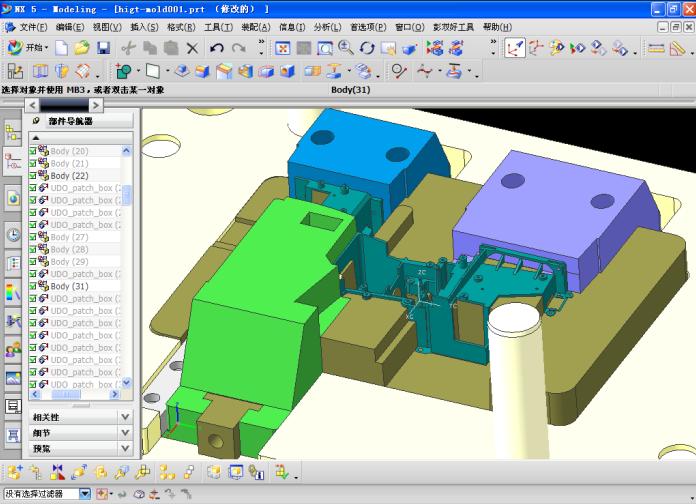The width and height of the screenshot is (696, 504).
Task: Select Body (28) in the part navigator
Action: (x=69, y=249)
